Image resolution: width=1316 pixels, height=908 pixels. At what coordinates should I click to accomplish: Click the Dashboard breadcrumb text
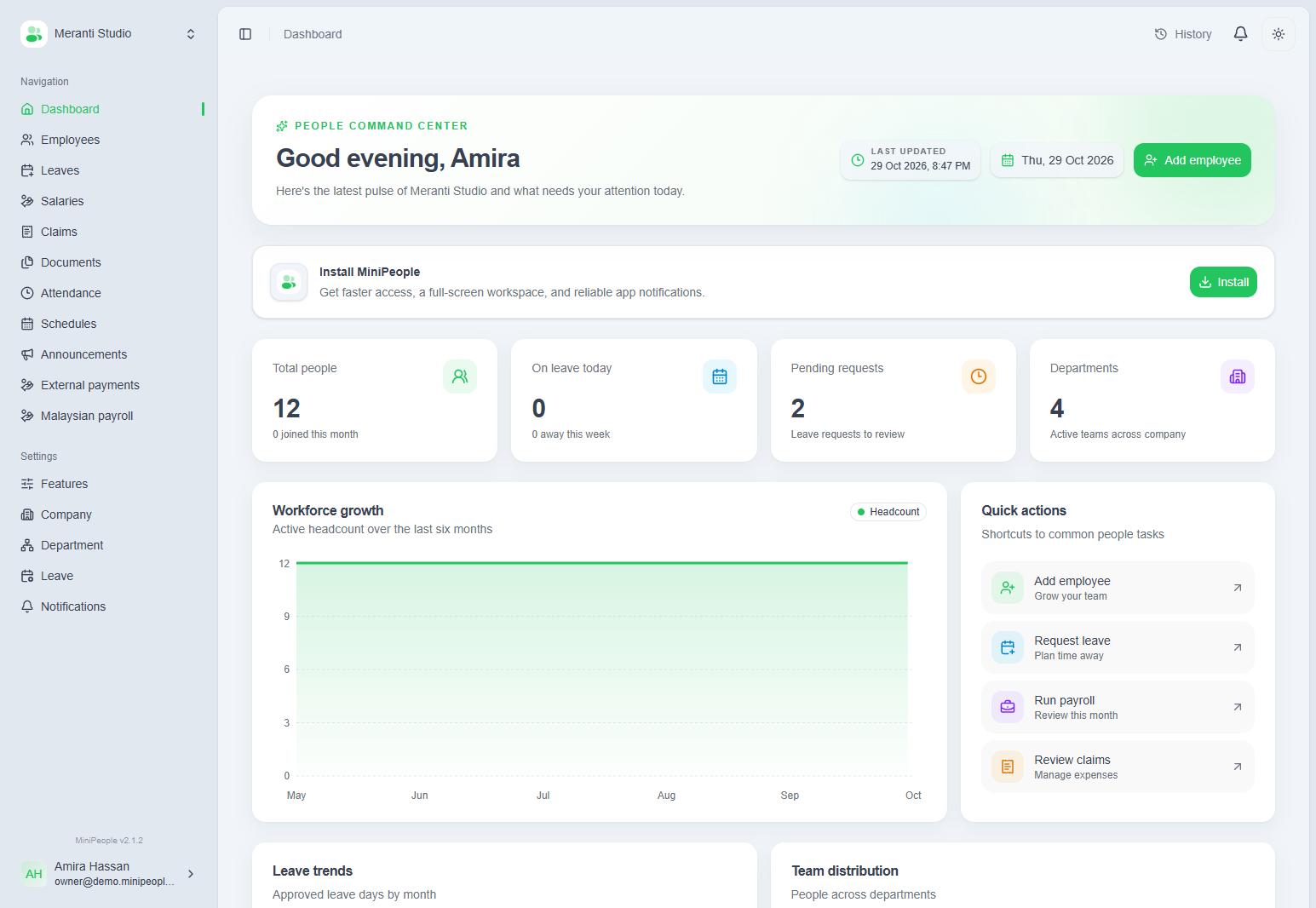[x=313, y=34]
